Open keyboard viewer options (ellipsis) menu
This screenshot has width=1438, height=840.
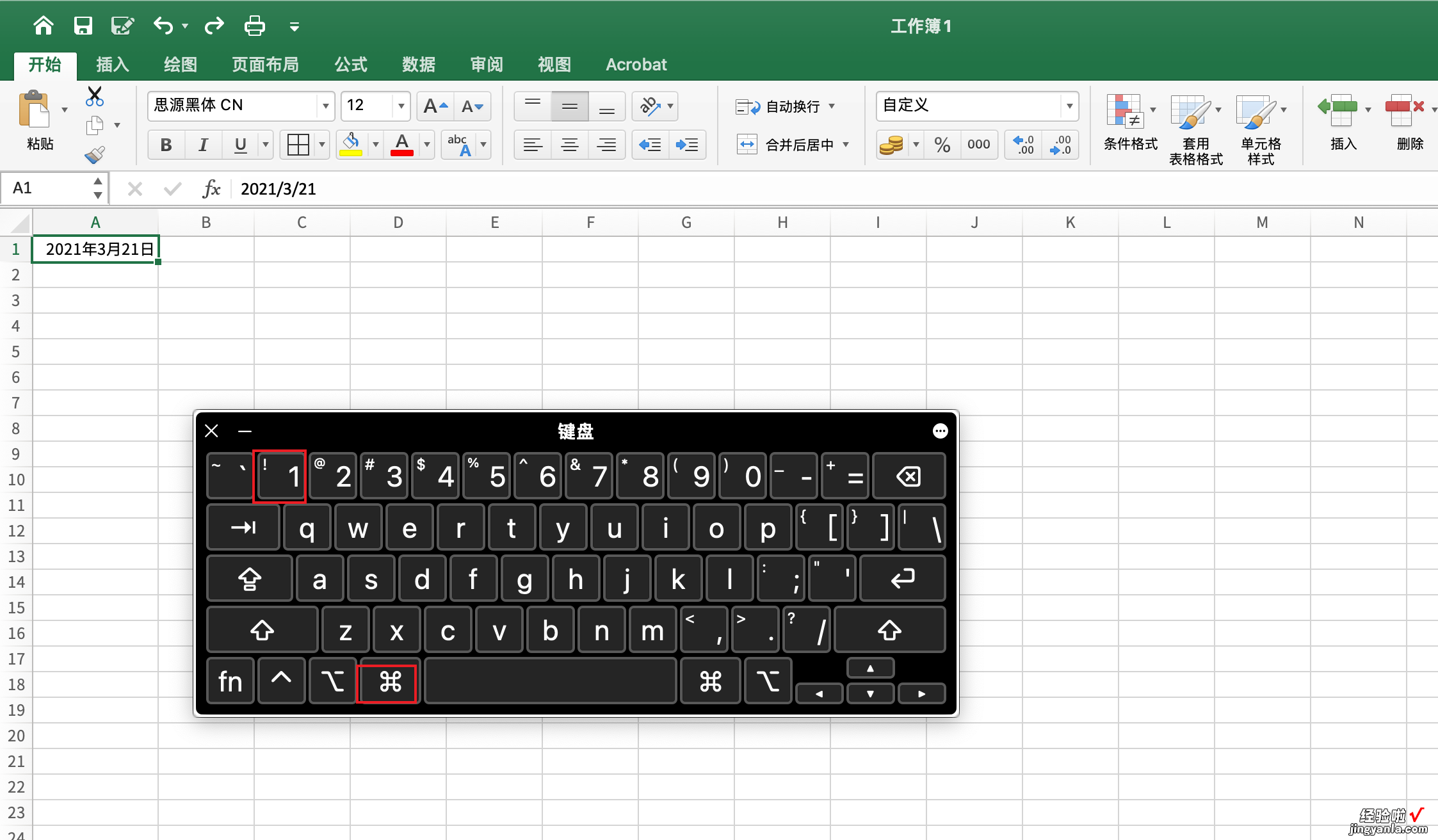940,431
